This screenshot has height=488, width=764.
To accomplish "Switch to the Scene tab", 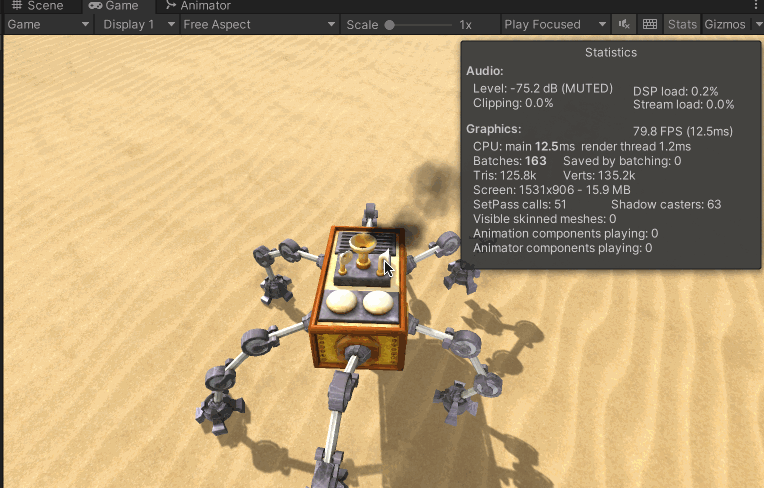I will (37, 6).
